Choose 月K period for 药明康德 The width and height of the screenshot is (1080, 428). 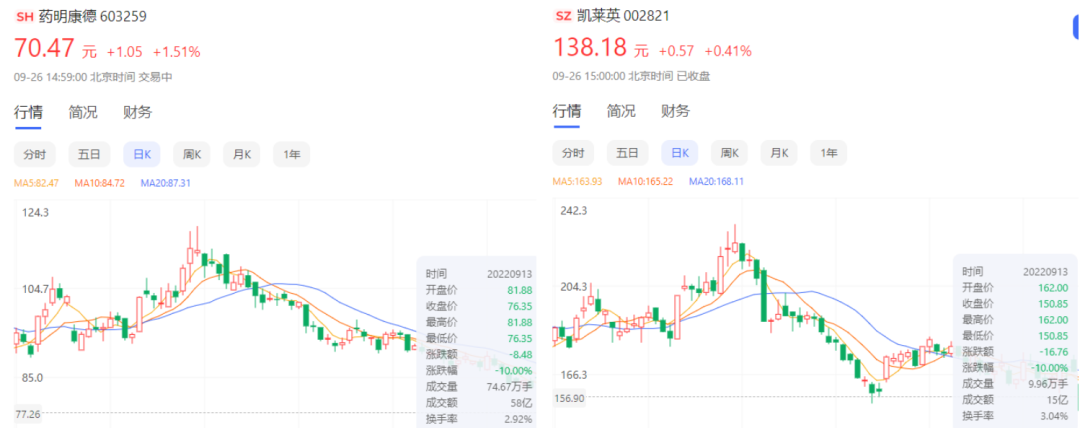click(241, 154)
